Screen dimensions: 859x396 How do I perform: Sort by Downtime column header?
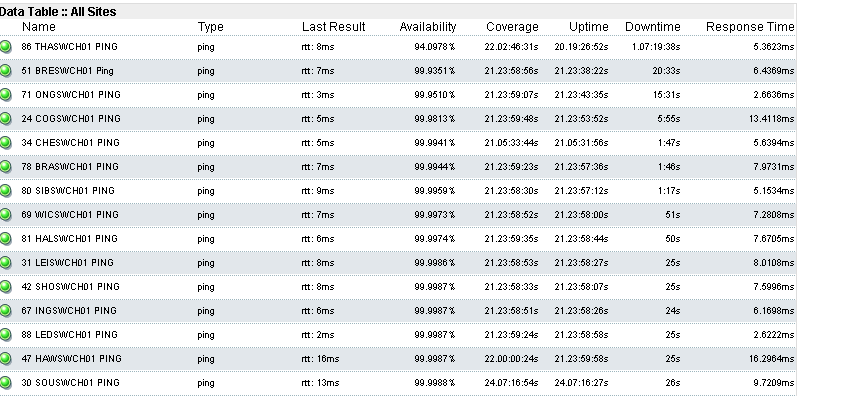click(x=652, y=27)
